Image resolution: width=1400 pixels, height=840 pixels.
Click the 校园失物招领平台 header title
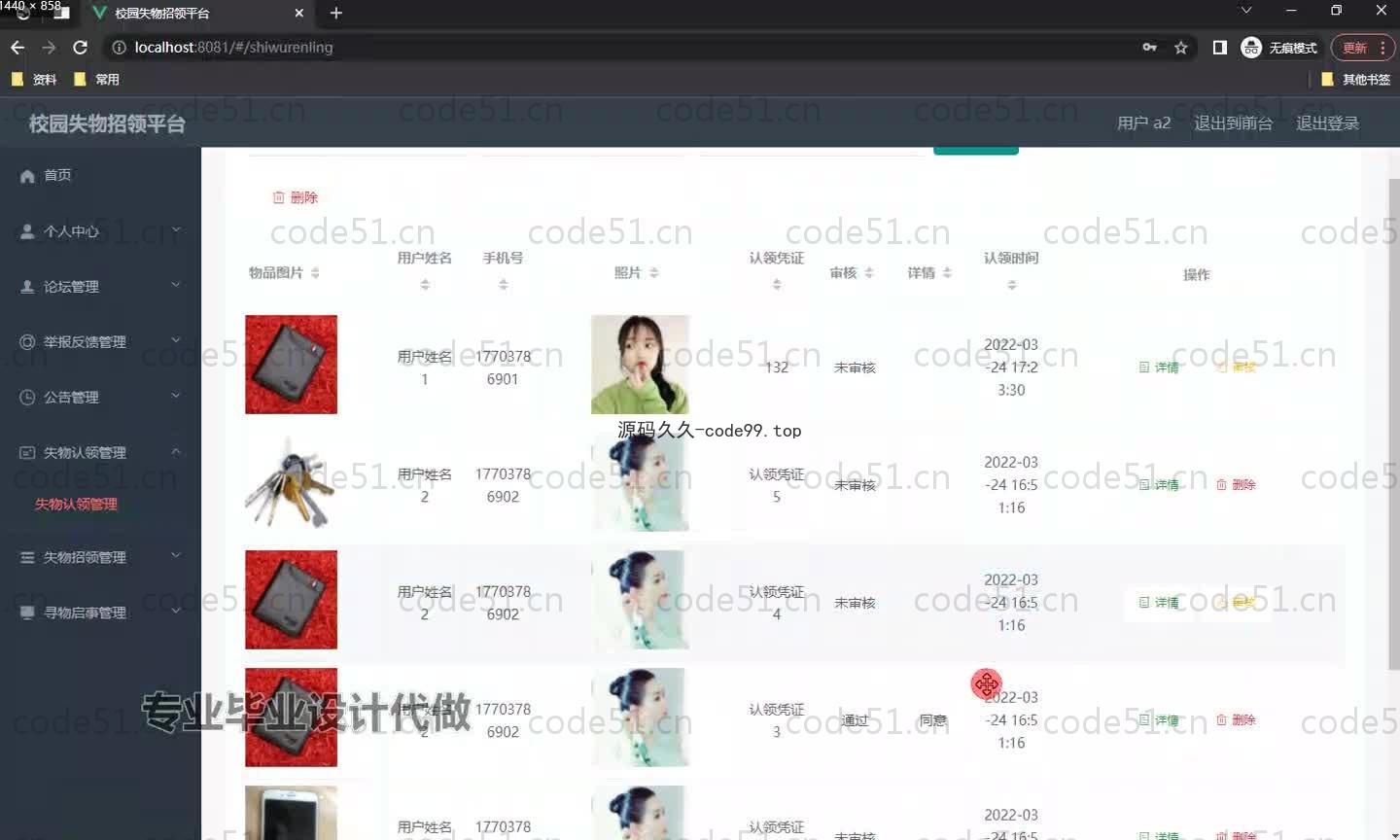coord(107,123)
